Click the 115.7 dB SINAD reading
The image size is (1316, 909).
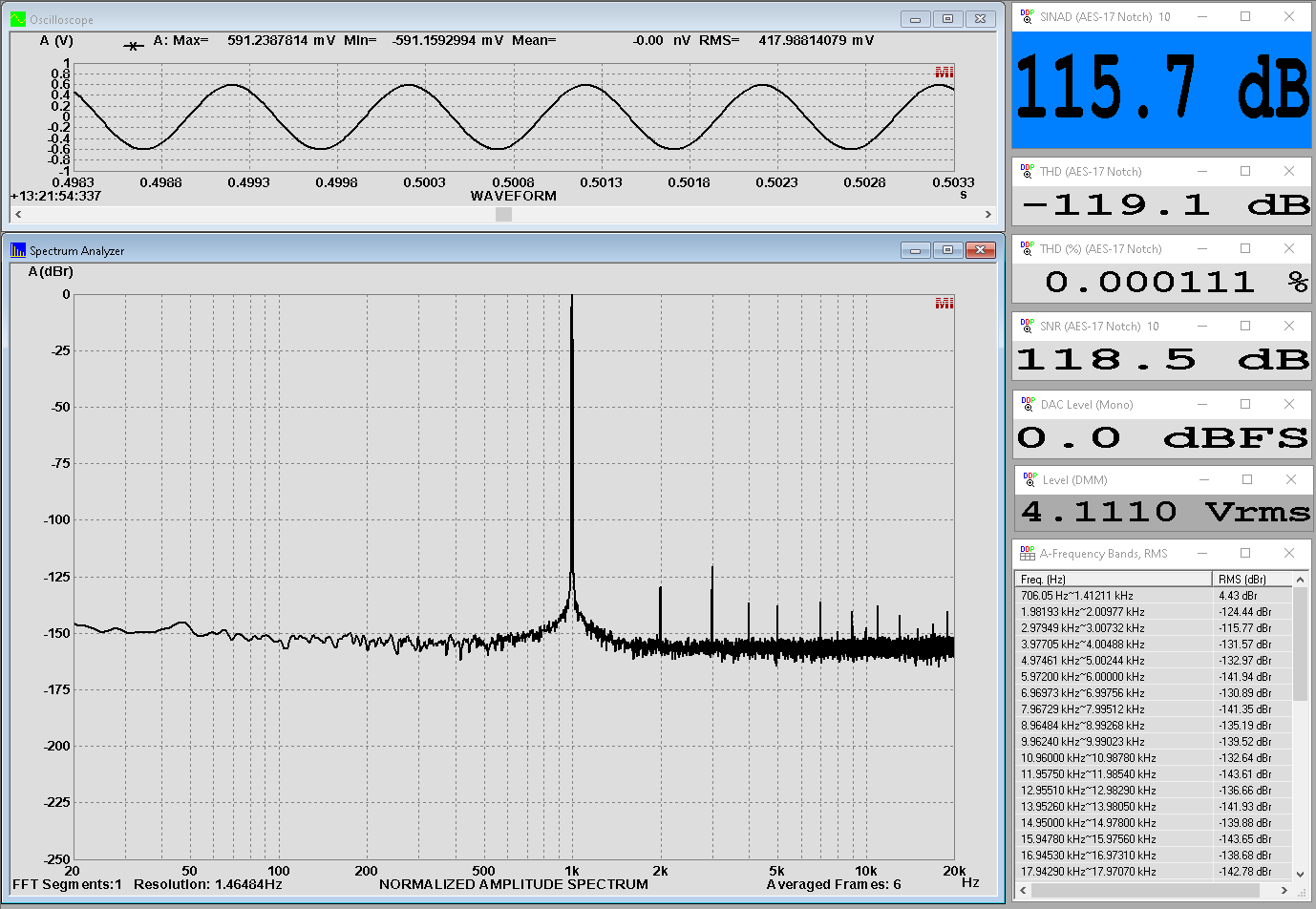[x=1161, y=88]
